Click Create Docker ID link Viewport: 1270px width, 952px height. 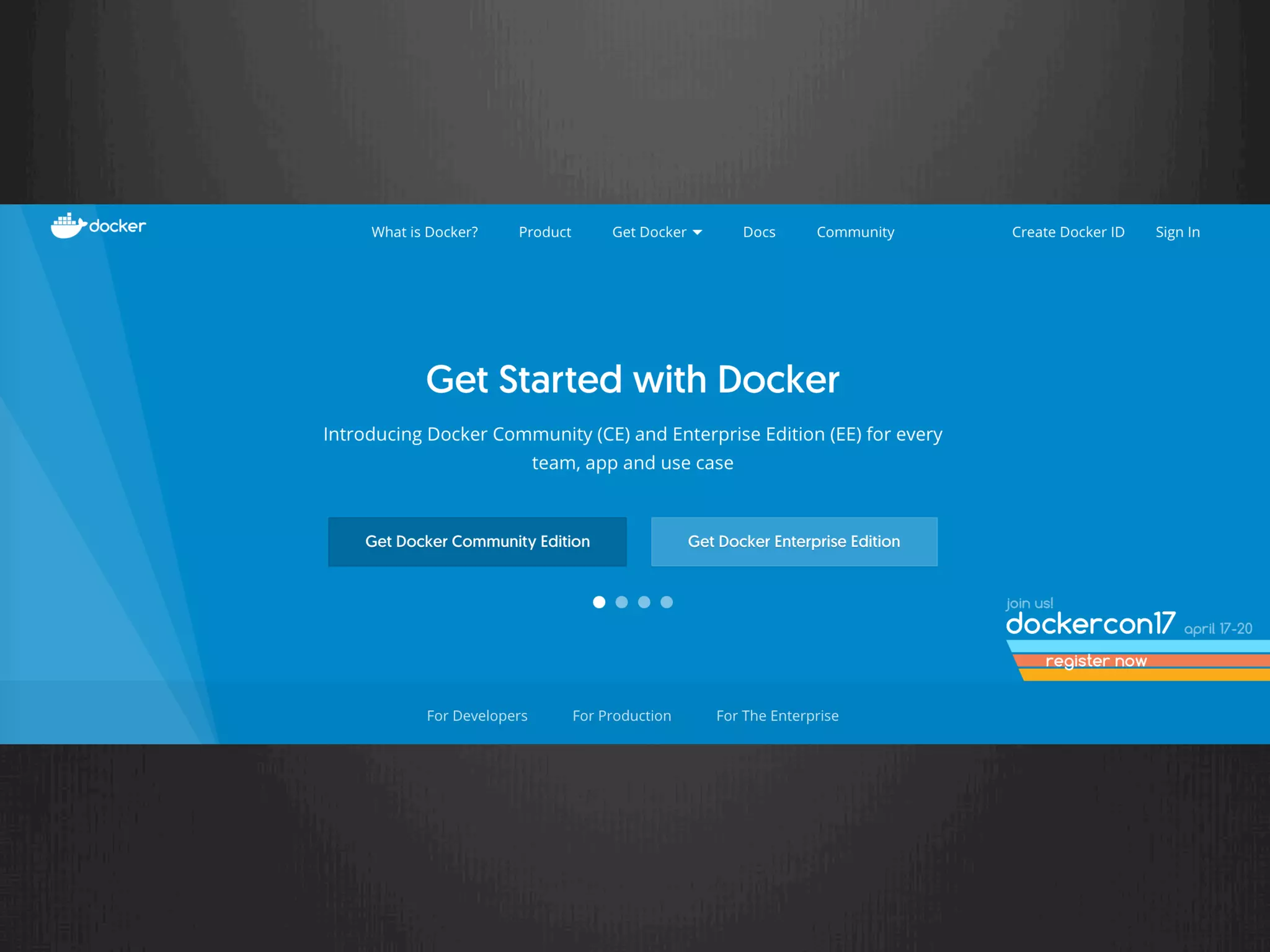tap(1068, 232)
